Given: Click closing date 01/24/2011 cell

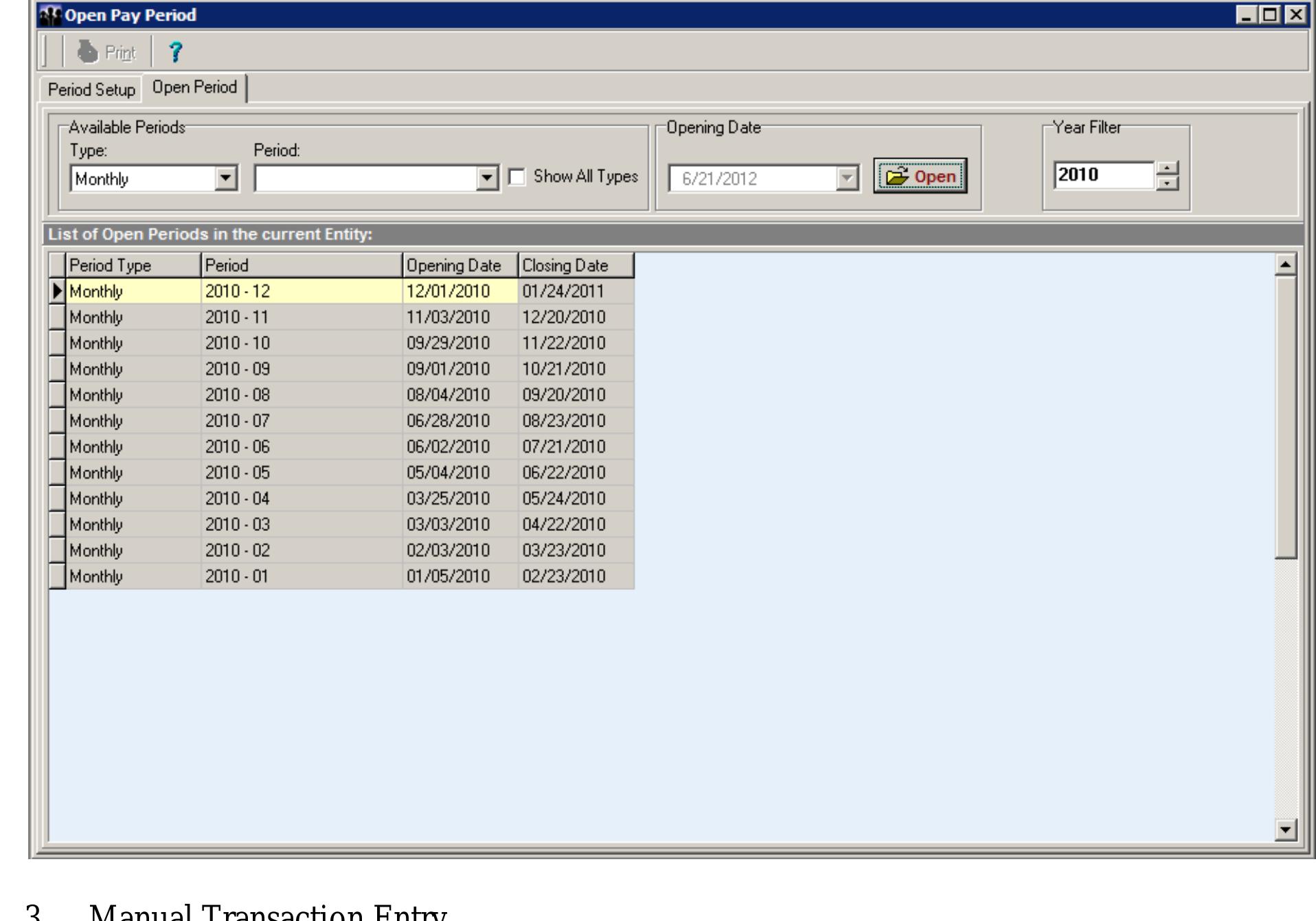Looking at the screenshot, I should 576,291.
